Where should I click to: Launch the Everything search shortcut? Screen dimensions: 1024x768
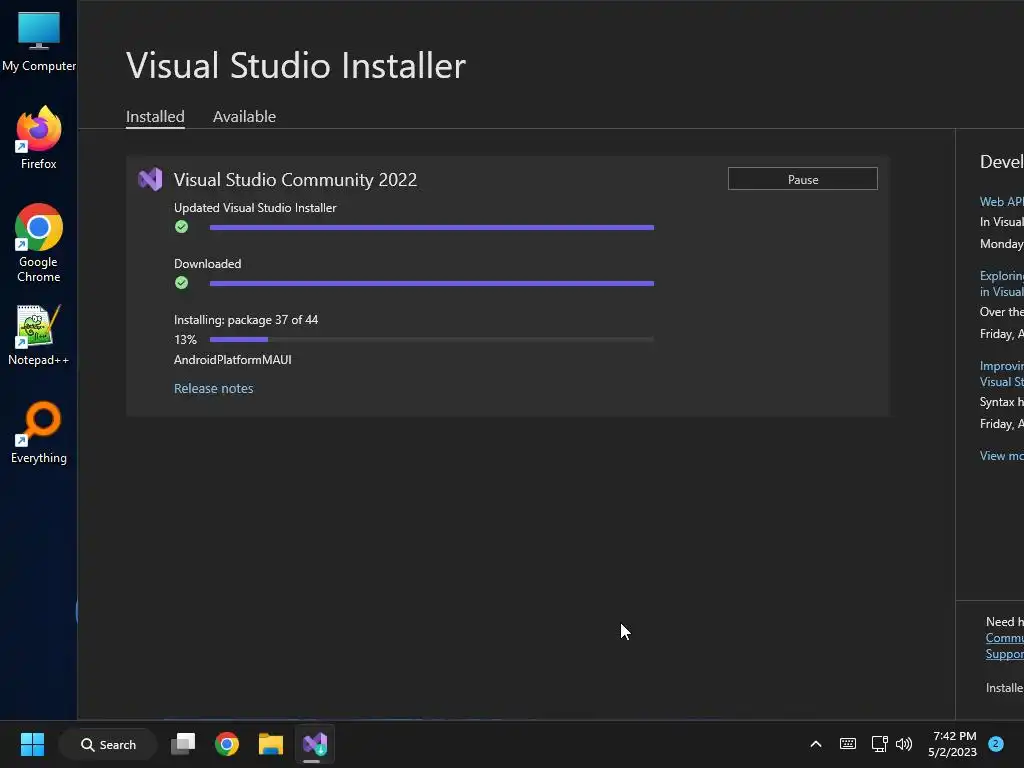click(39, 432)
